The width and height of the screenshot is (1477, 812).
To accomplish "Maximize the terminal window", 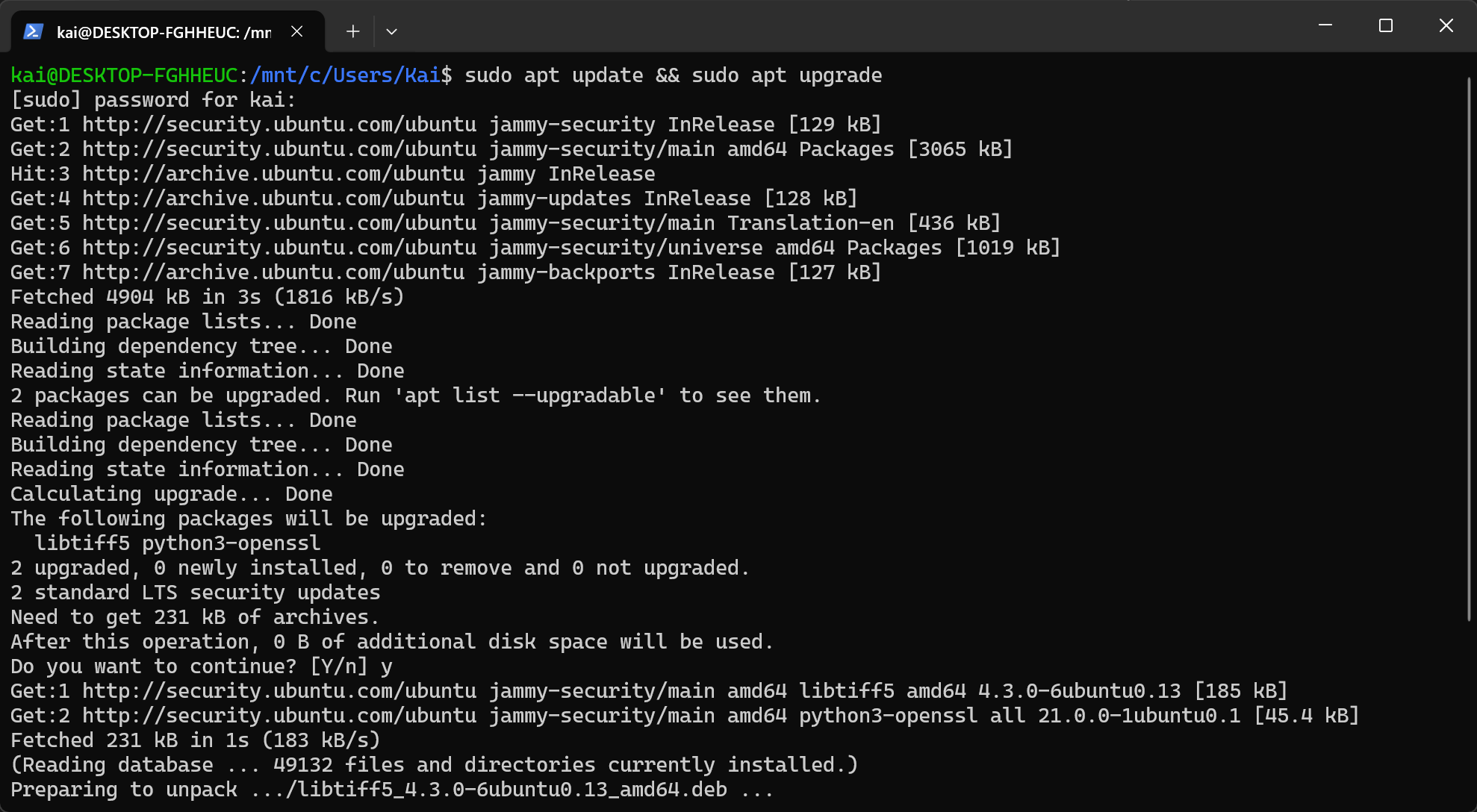I will pos(1386,25).
